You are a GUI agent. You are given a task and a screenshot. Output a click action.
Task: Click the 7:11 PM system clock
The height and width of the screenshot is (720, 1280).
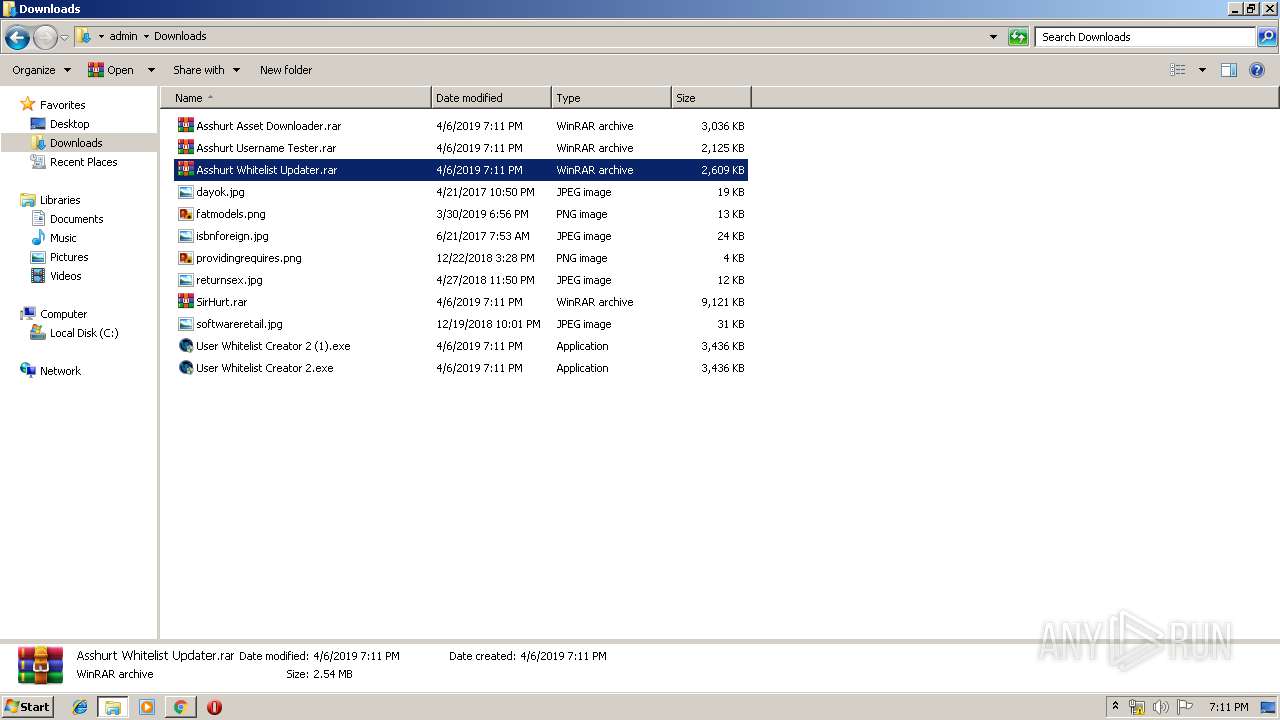tap(1228, 707)
